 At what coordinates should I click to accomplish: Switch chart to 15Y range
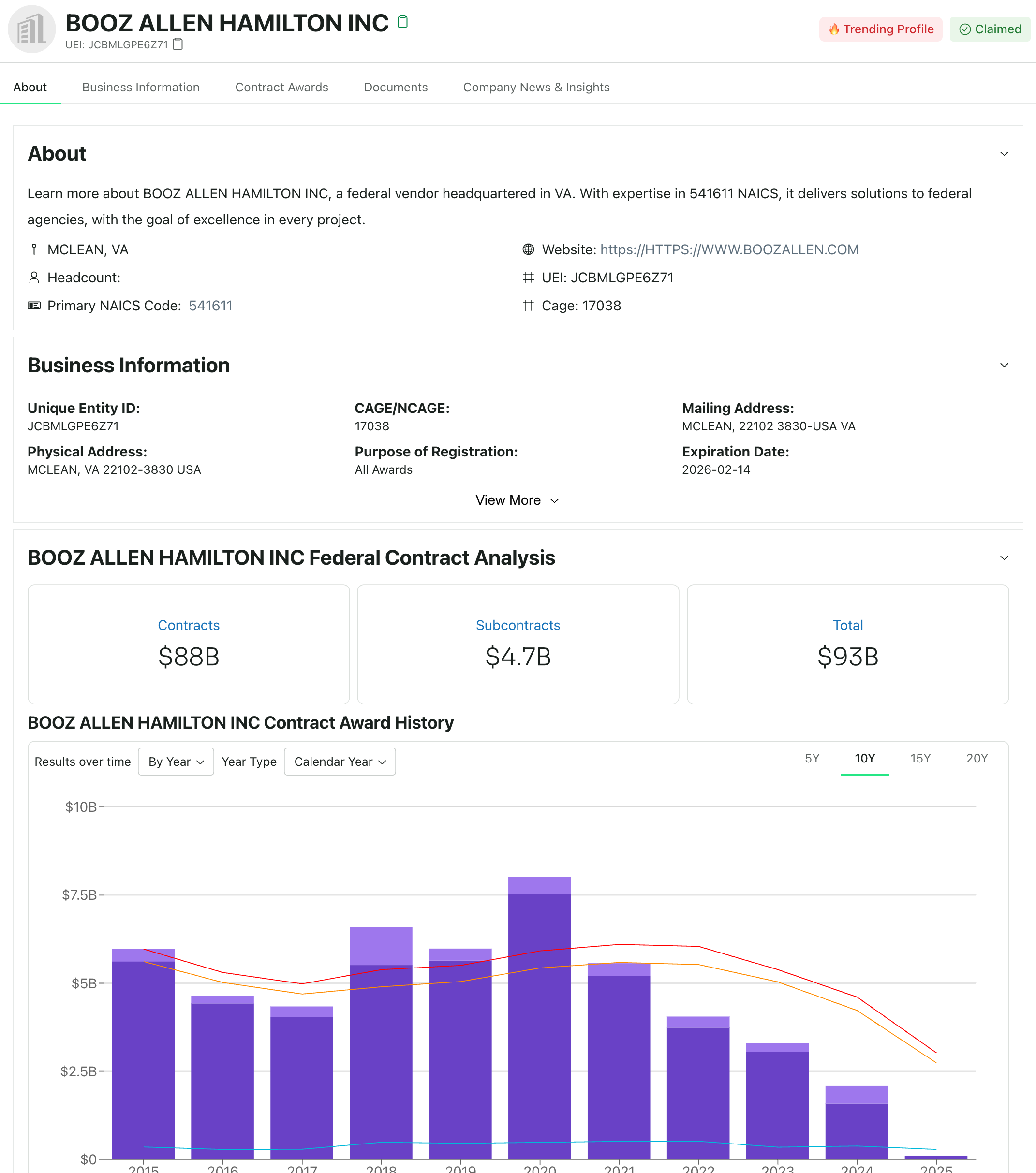(x=920, y=759)
